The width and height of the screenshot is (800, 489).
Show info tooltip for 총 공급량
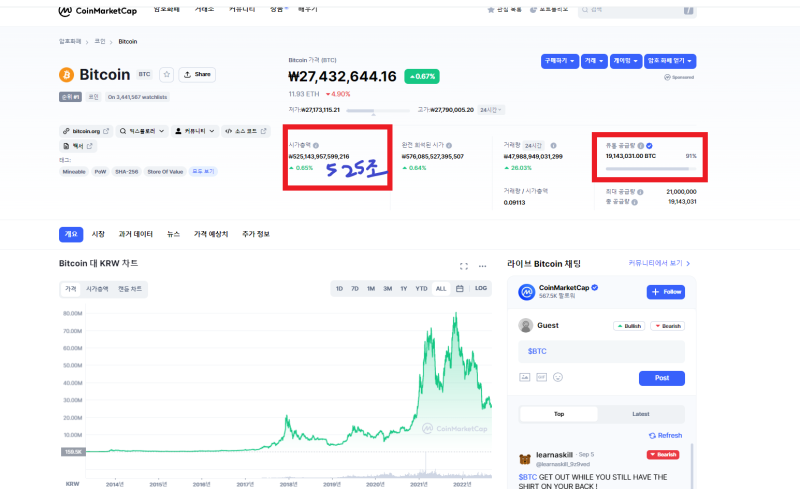point(635,202)
